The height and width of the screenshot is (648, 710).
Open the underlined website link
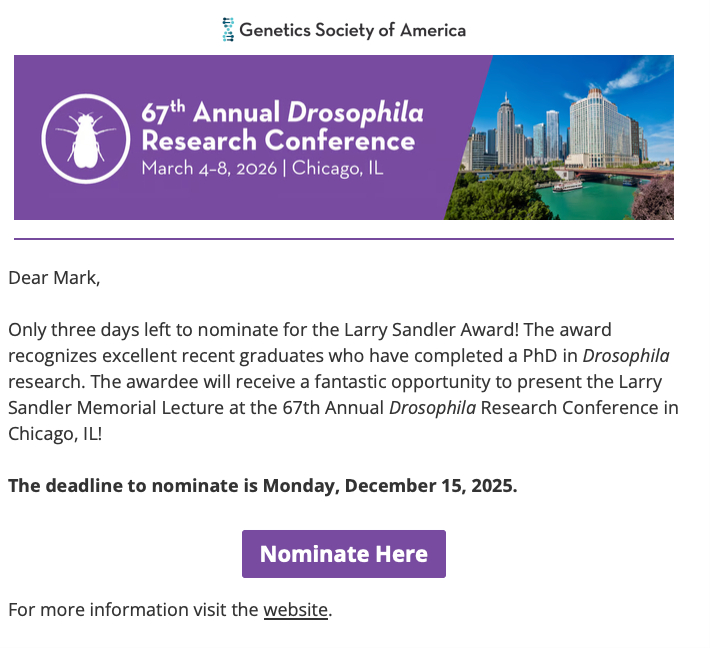coord(296,610)
